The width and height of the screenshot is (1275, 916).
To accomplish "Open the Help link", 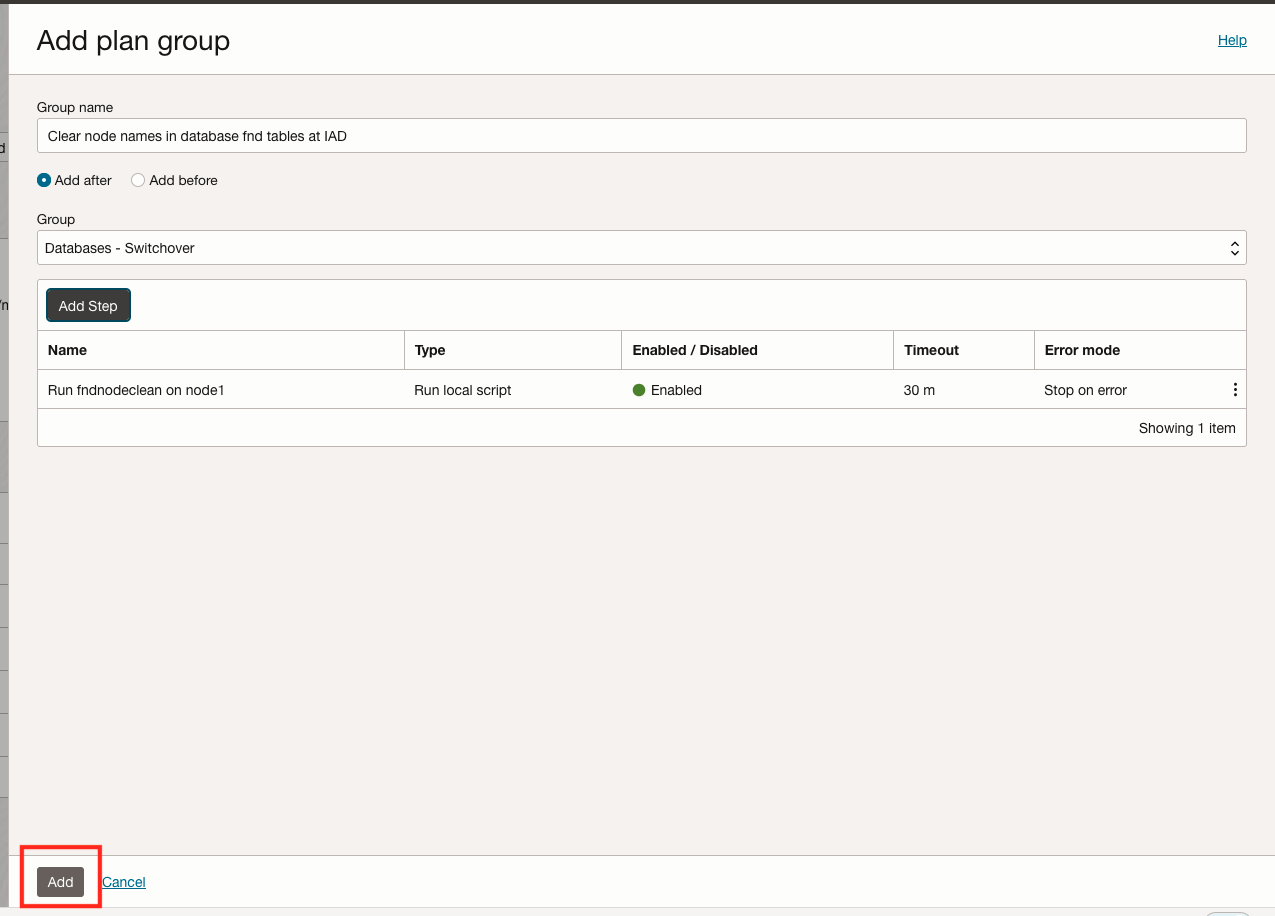I will point(1232,40).
